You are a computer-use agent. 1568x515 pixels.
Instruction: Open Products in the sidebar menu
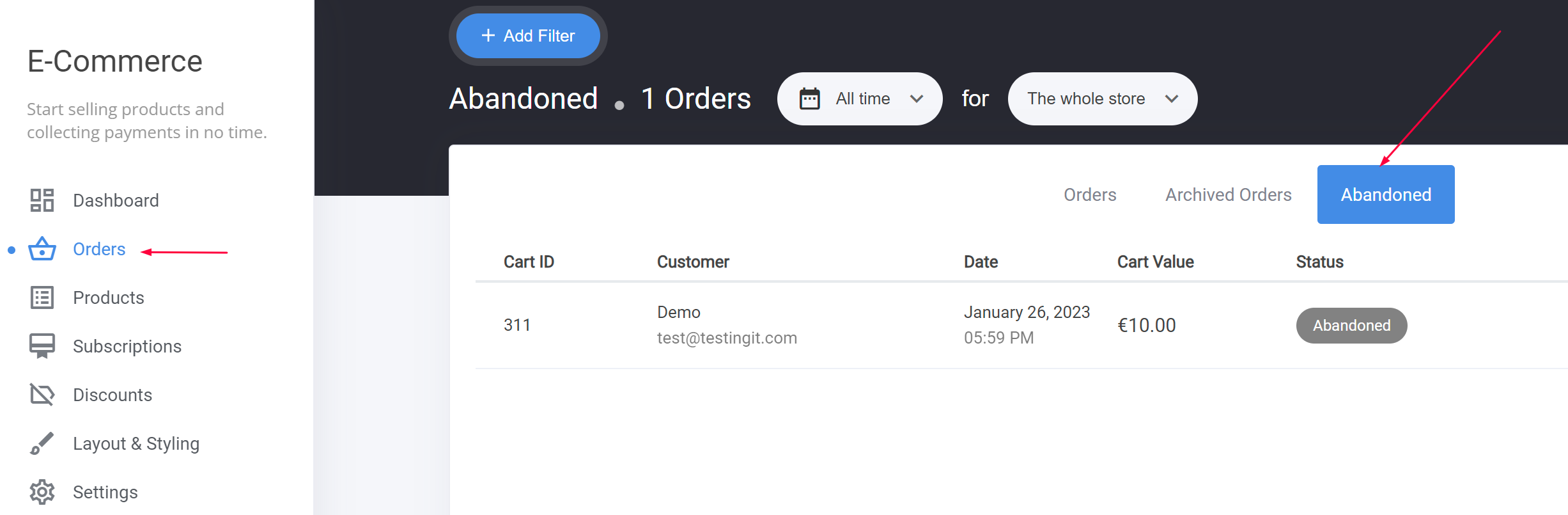click(x=109, y=297)
